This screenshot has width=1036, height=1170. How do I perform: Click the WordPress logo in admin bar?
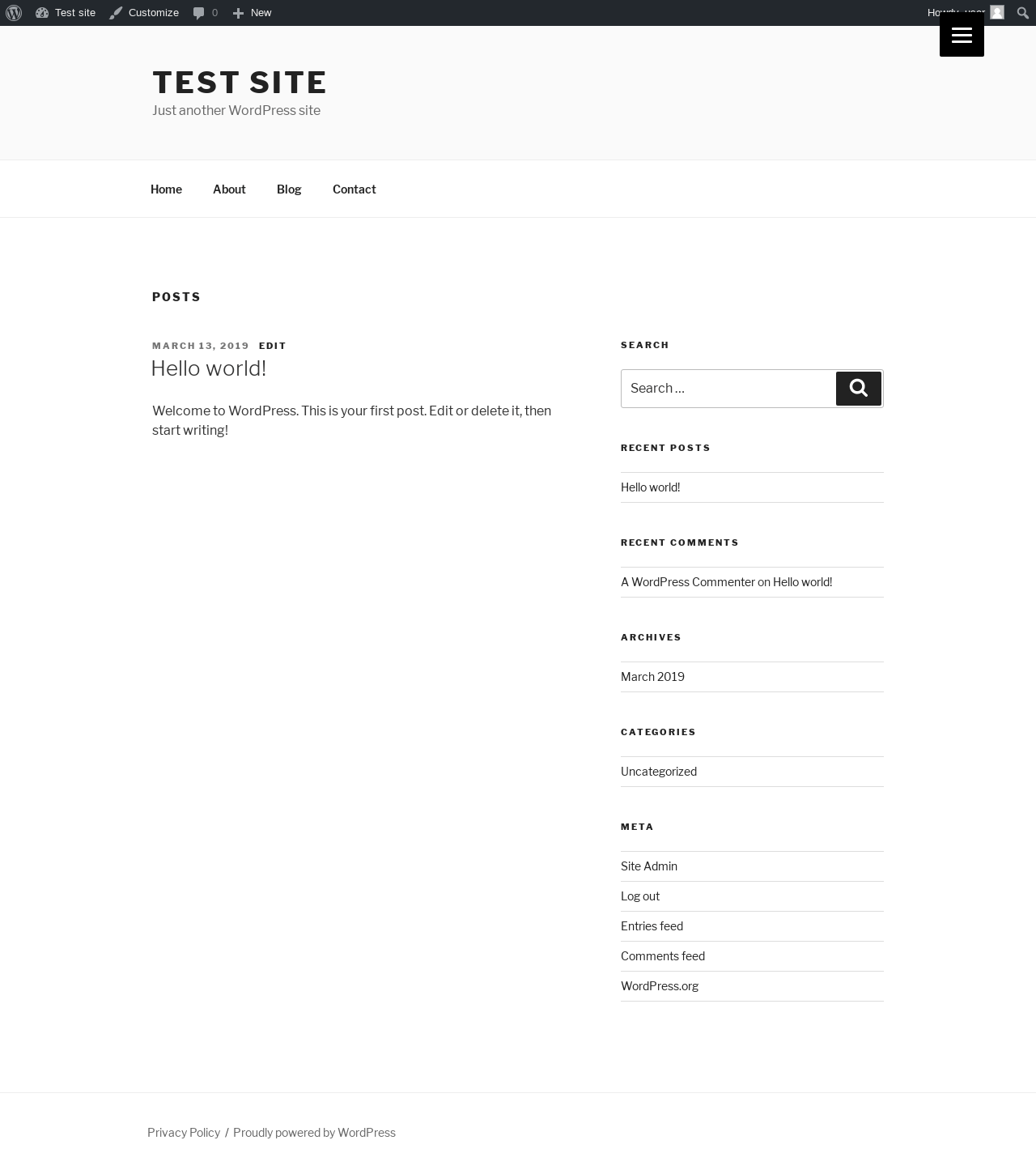(x=14, y=13)
